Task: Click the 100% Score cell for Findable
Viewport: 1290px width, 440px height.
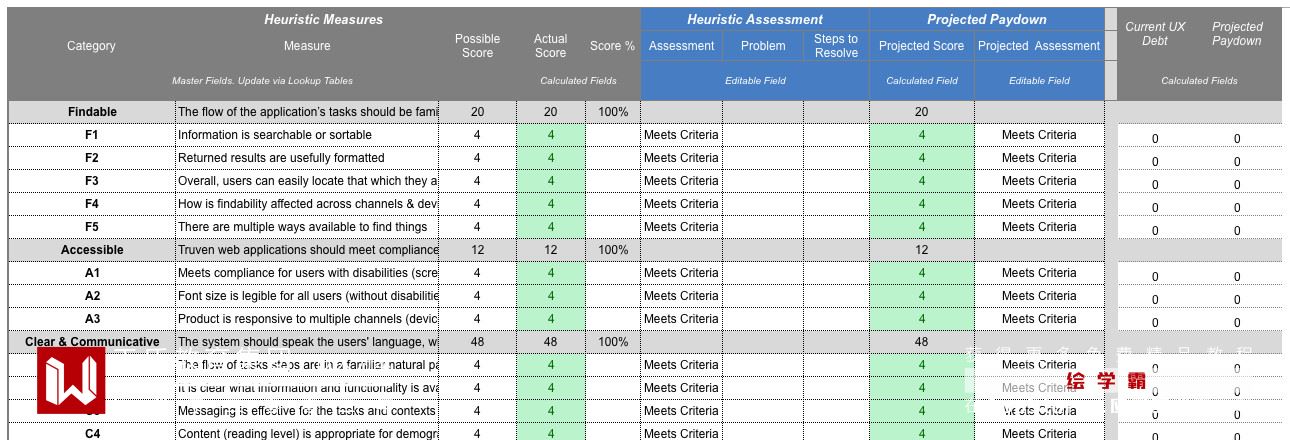Action: tap(613, 112)
